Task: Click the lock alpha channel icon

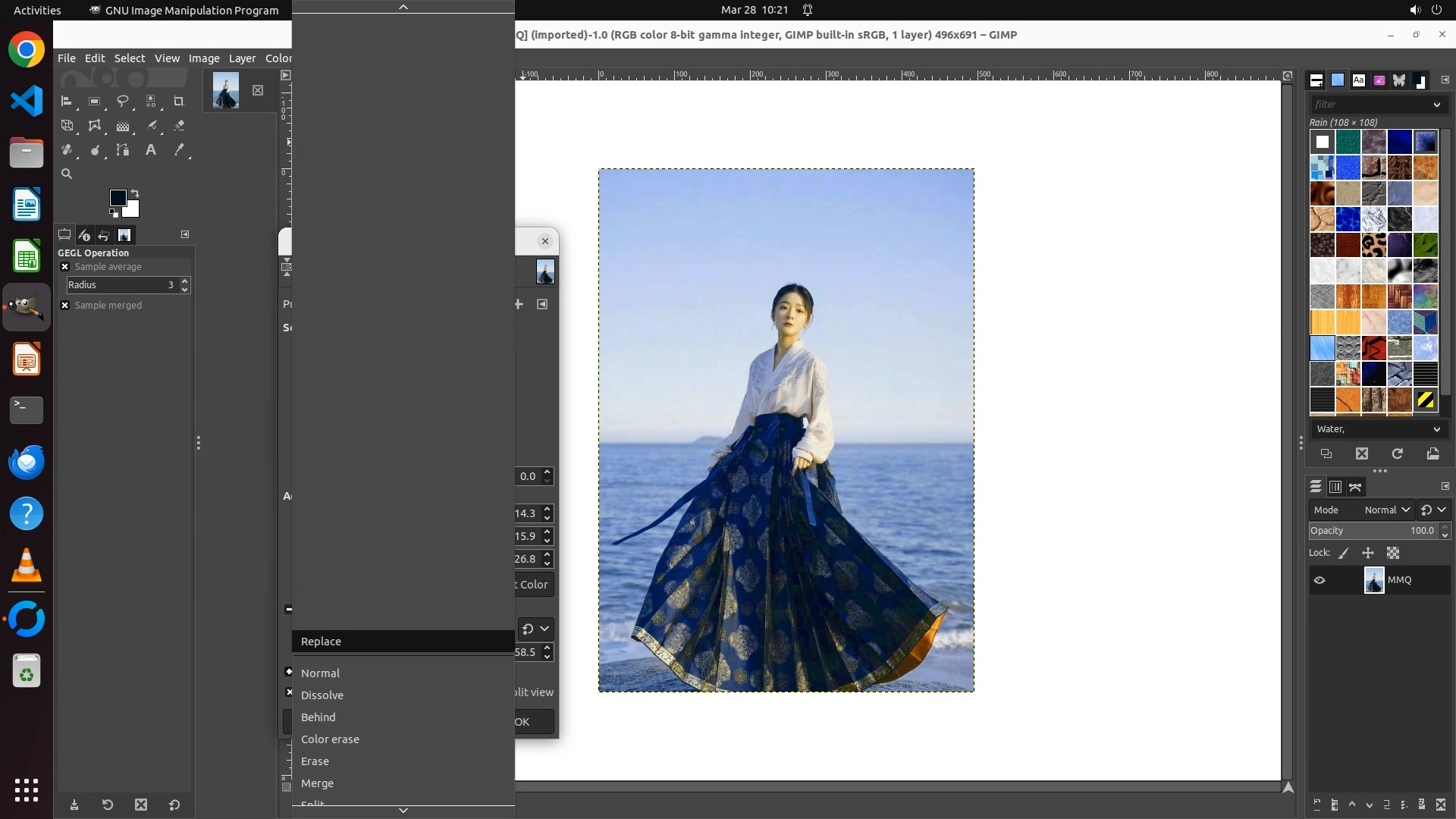Action: pyautogui.click(x=1393, y=554)
